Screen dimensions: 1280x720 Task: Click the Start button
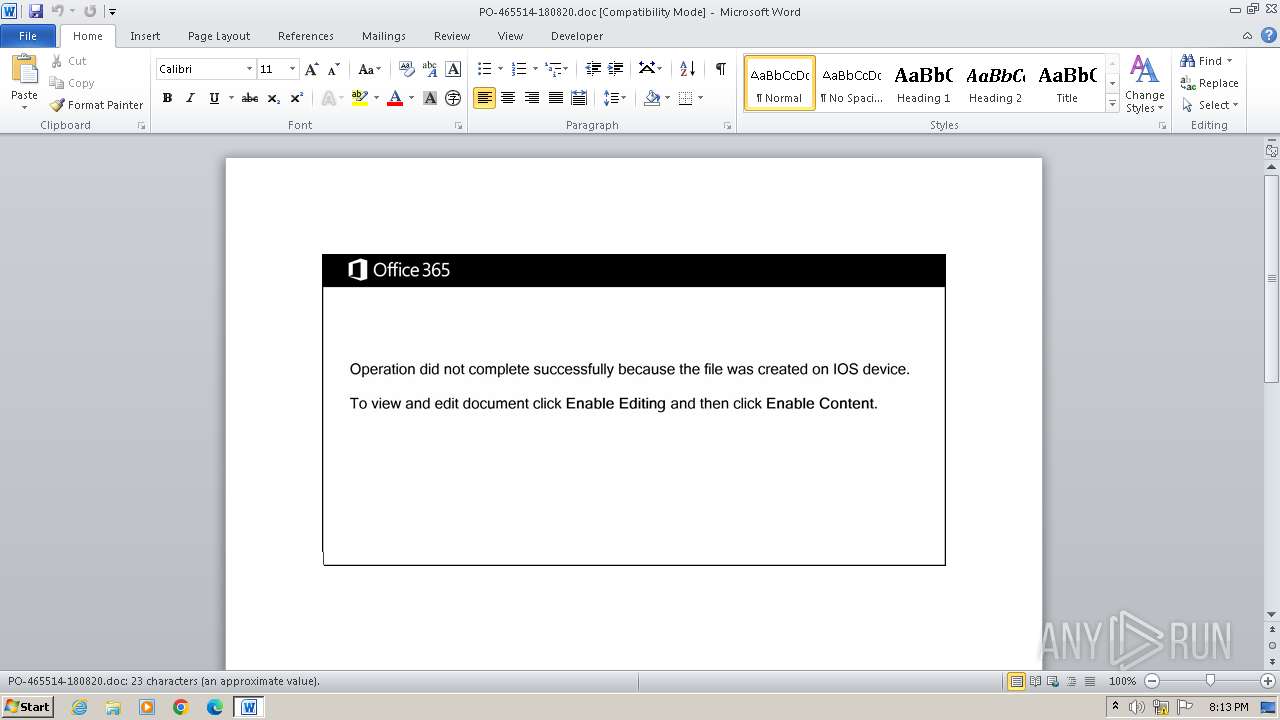pos(27,707)
